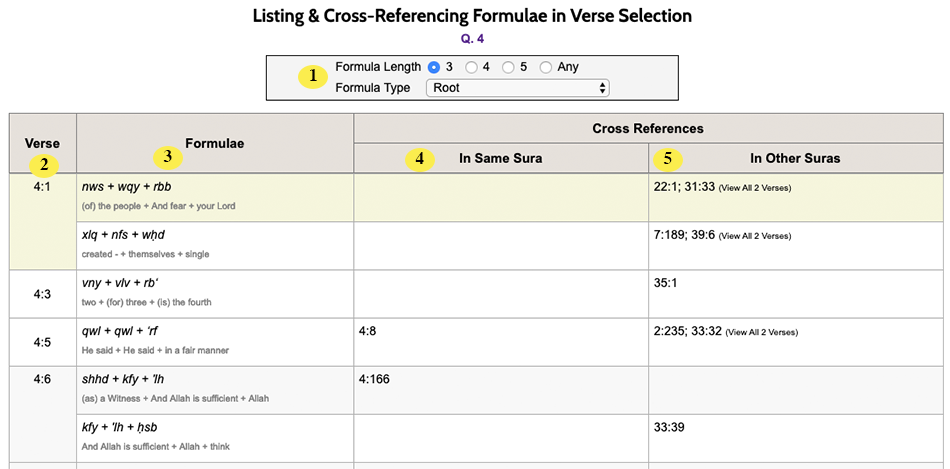View All 2 Verses for 22:1; 31:33
Screen dimensions: 950x469
pyautogui.click(x=755, y=188)
